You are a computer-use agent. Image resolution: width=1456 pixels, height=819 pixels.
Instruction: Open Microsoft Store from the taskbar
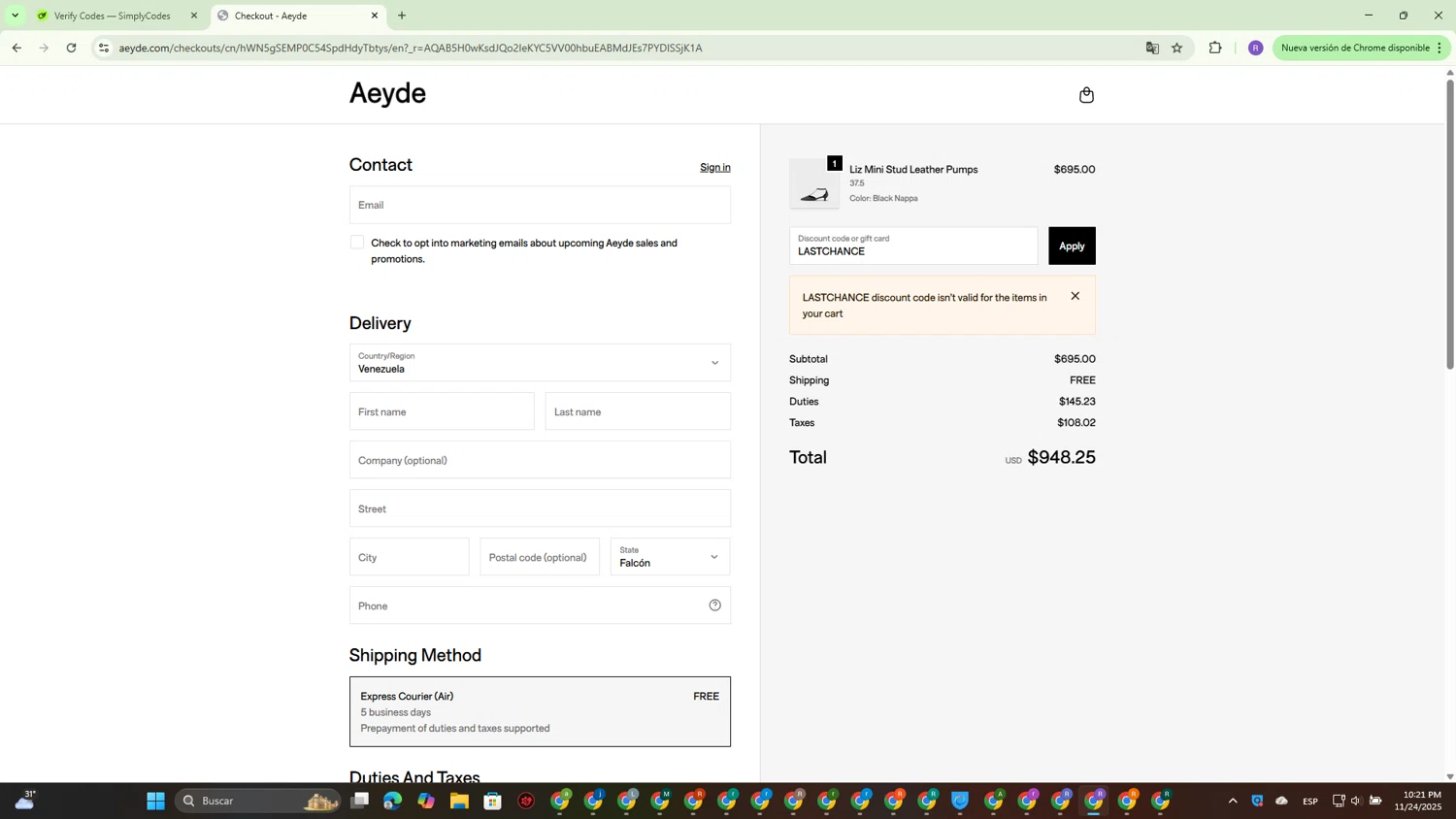pyautogui.click(x=492, y=801)
